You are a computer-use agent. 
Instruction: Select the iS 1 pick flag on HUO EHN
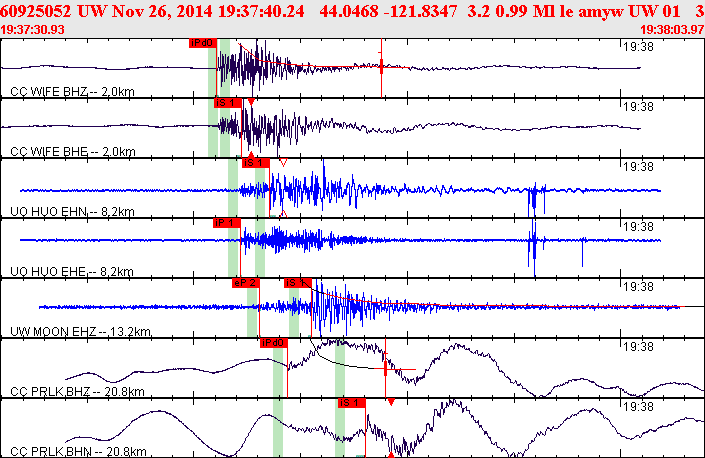point(256,163)
